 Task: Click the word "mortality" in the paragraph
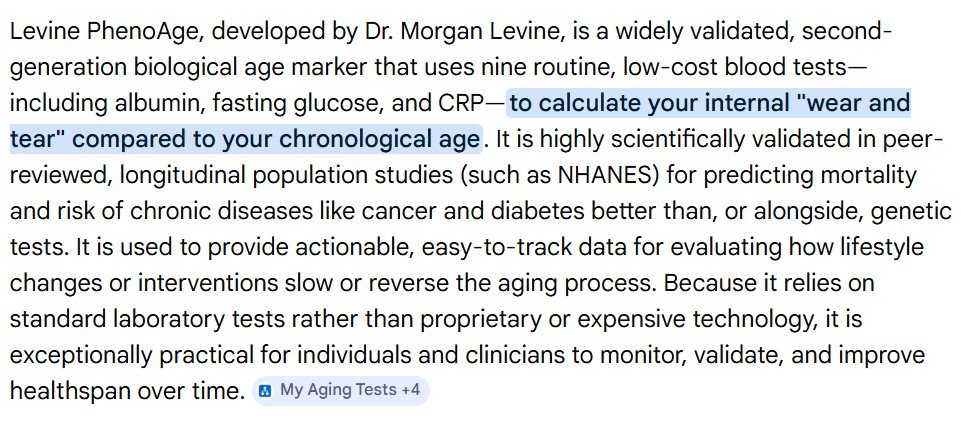click(x=867, y=176)
